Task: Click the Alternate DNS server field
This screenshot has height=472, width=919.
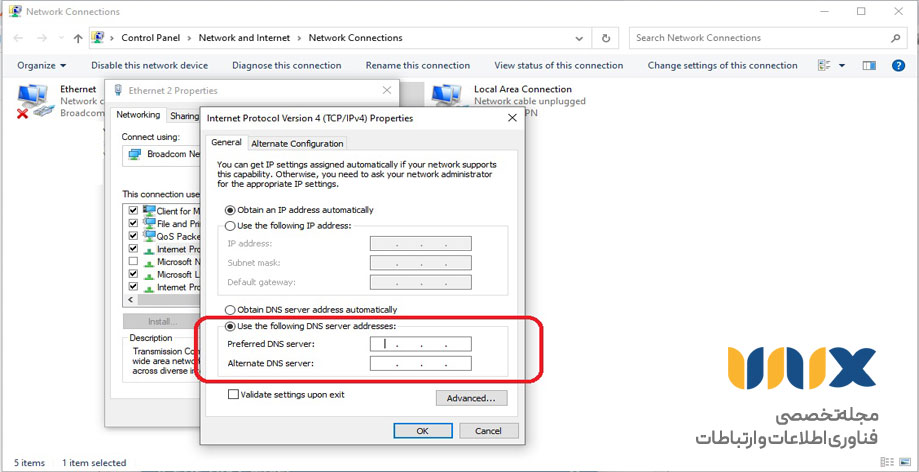Action: pos(420,364)
